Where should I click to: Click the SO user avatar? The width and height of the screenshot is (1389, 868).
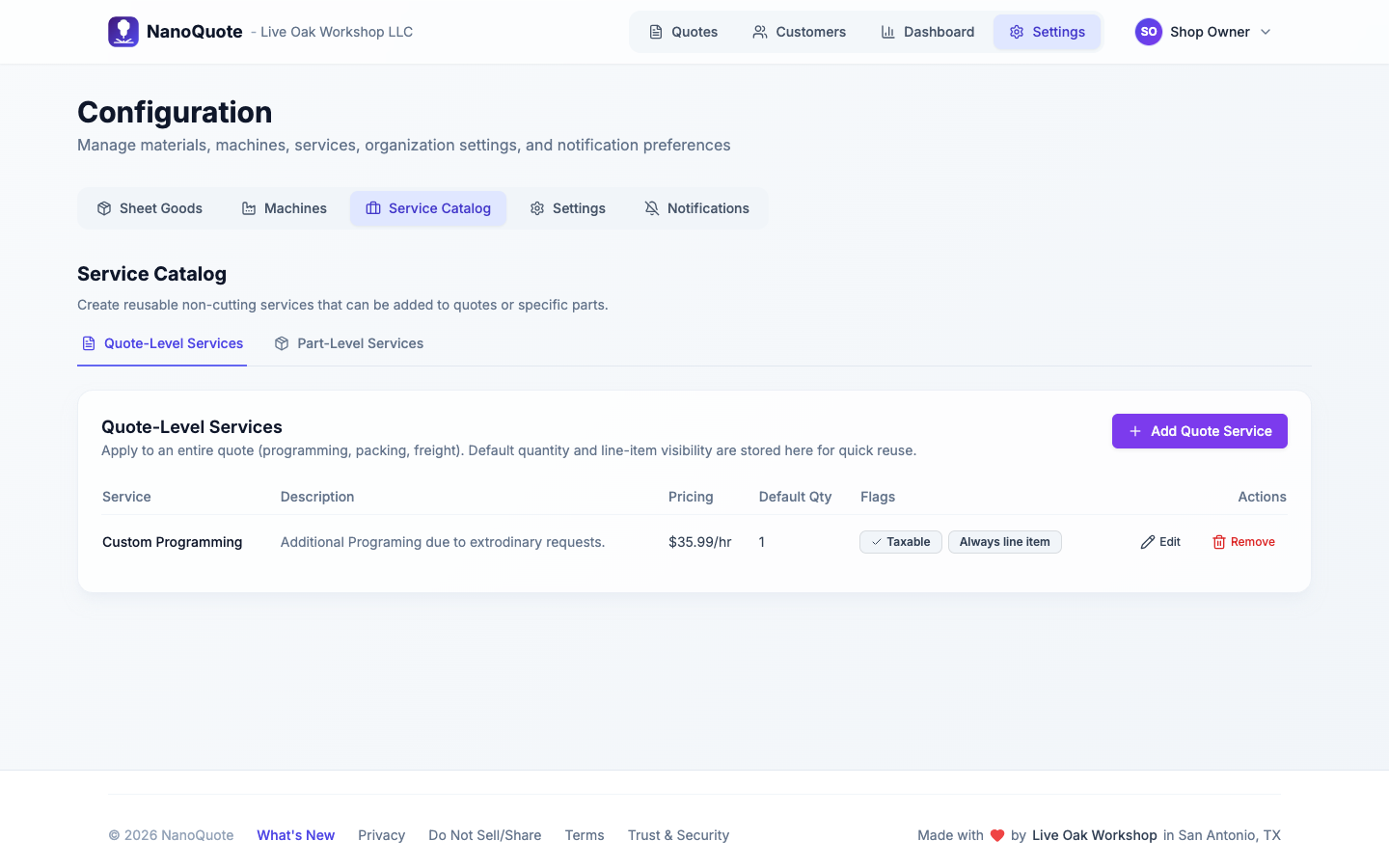tap(1148, 32)
